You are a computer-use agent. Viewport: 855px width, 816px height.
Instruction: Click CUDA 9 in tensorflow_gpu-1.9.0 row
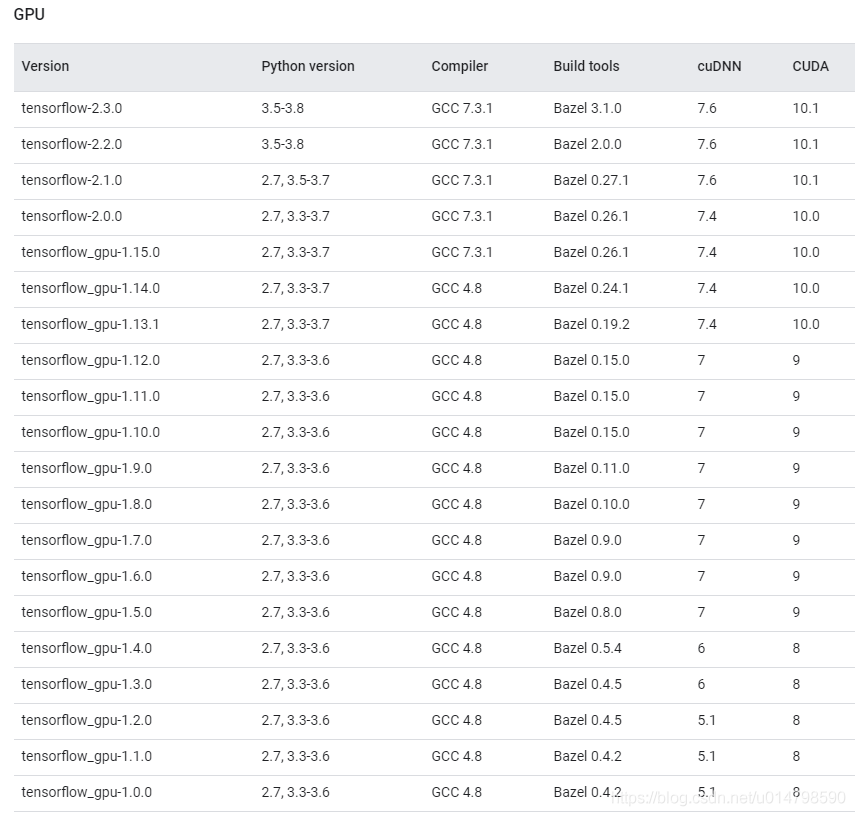click(796, 468)
